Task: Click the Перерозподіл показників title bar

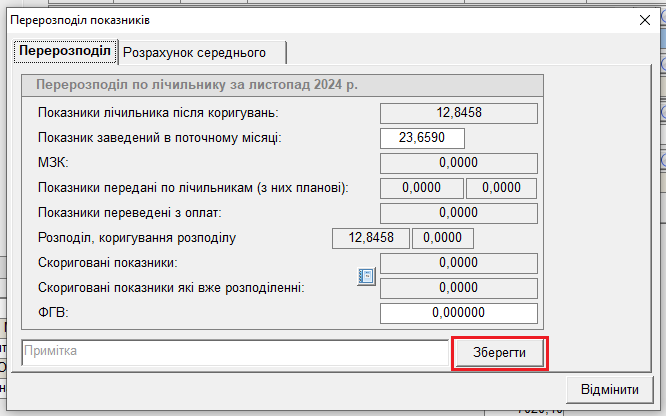Action: tap(300, 19)
